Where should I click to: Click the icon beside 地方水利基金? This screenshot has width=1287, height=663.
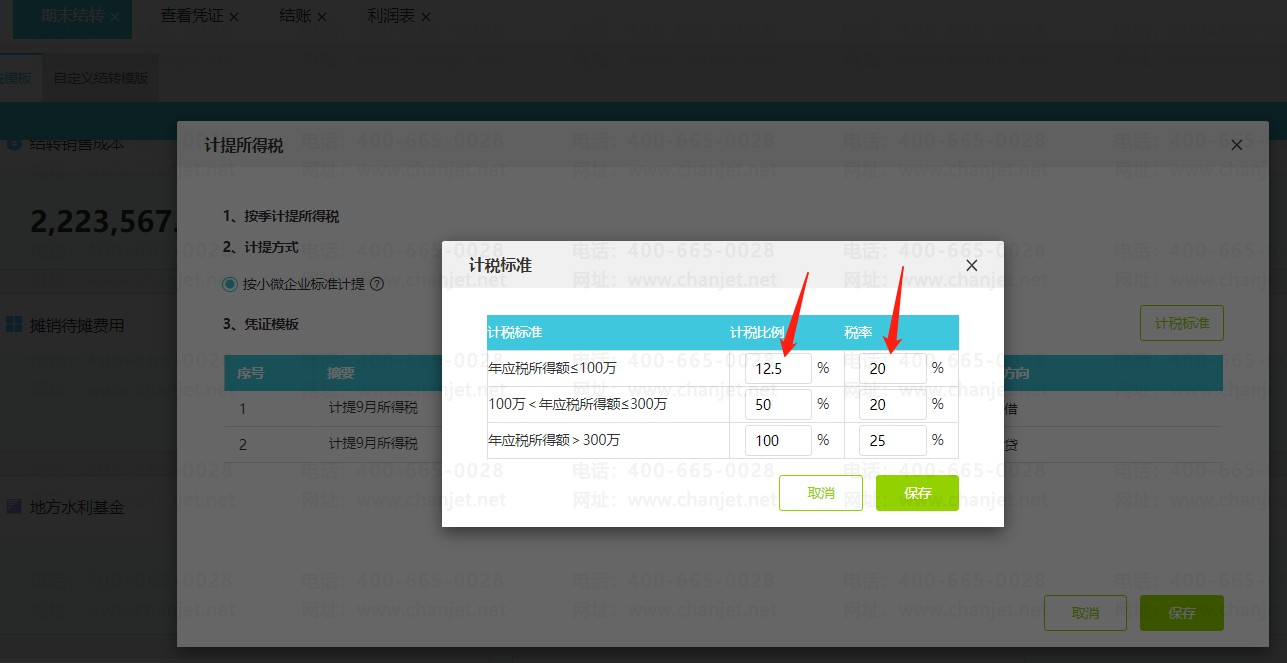[x=14, y=507]
